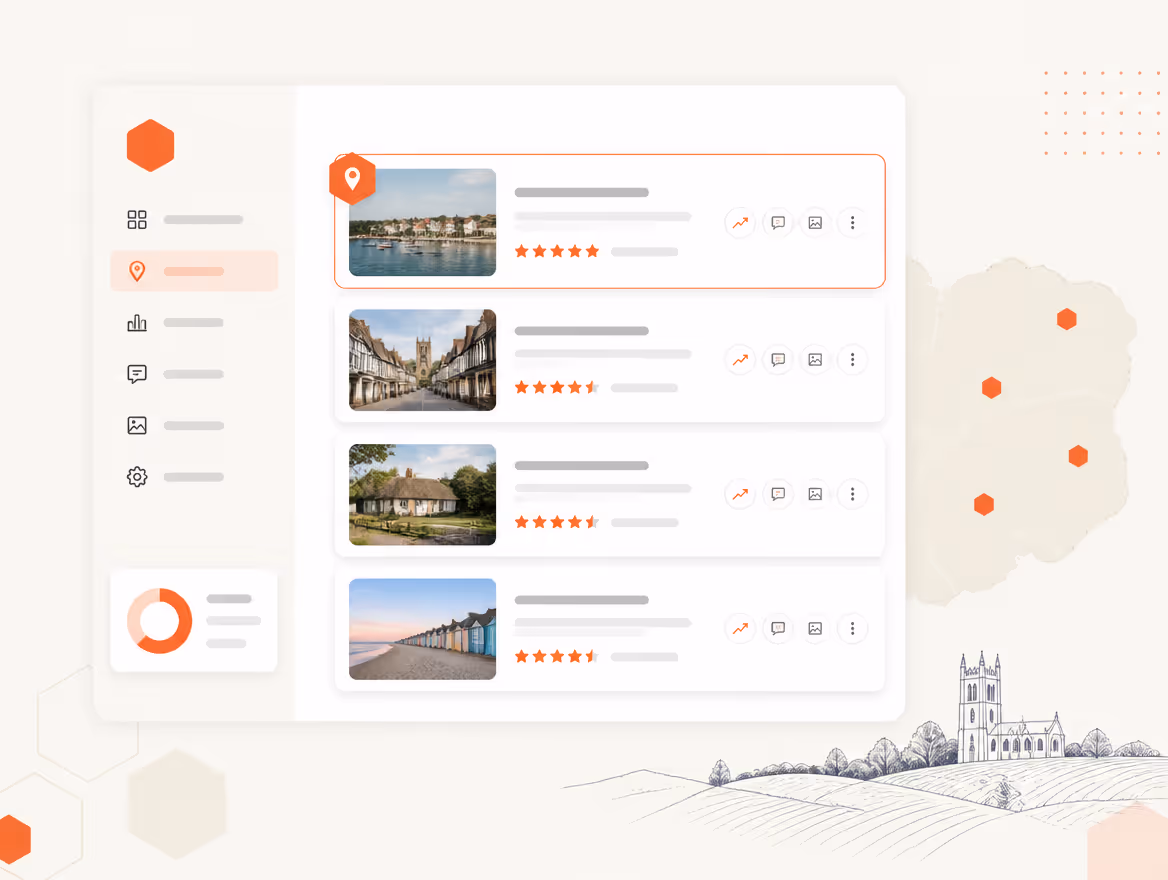Screen dimensions: 1168x880
Task: Open reviews comment icon for timbered street listing
Action: click(778, 360)
